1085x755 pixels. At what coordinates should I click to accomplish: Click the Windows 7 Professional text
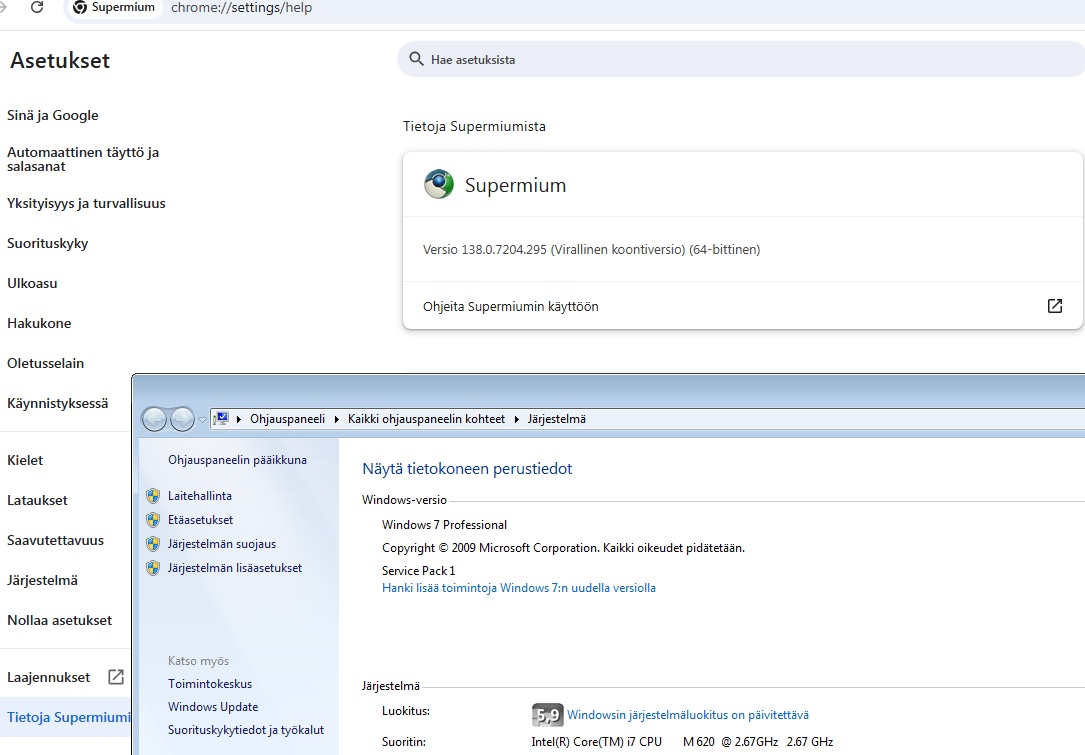[x=444, y=525]
